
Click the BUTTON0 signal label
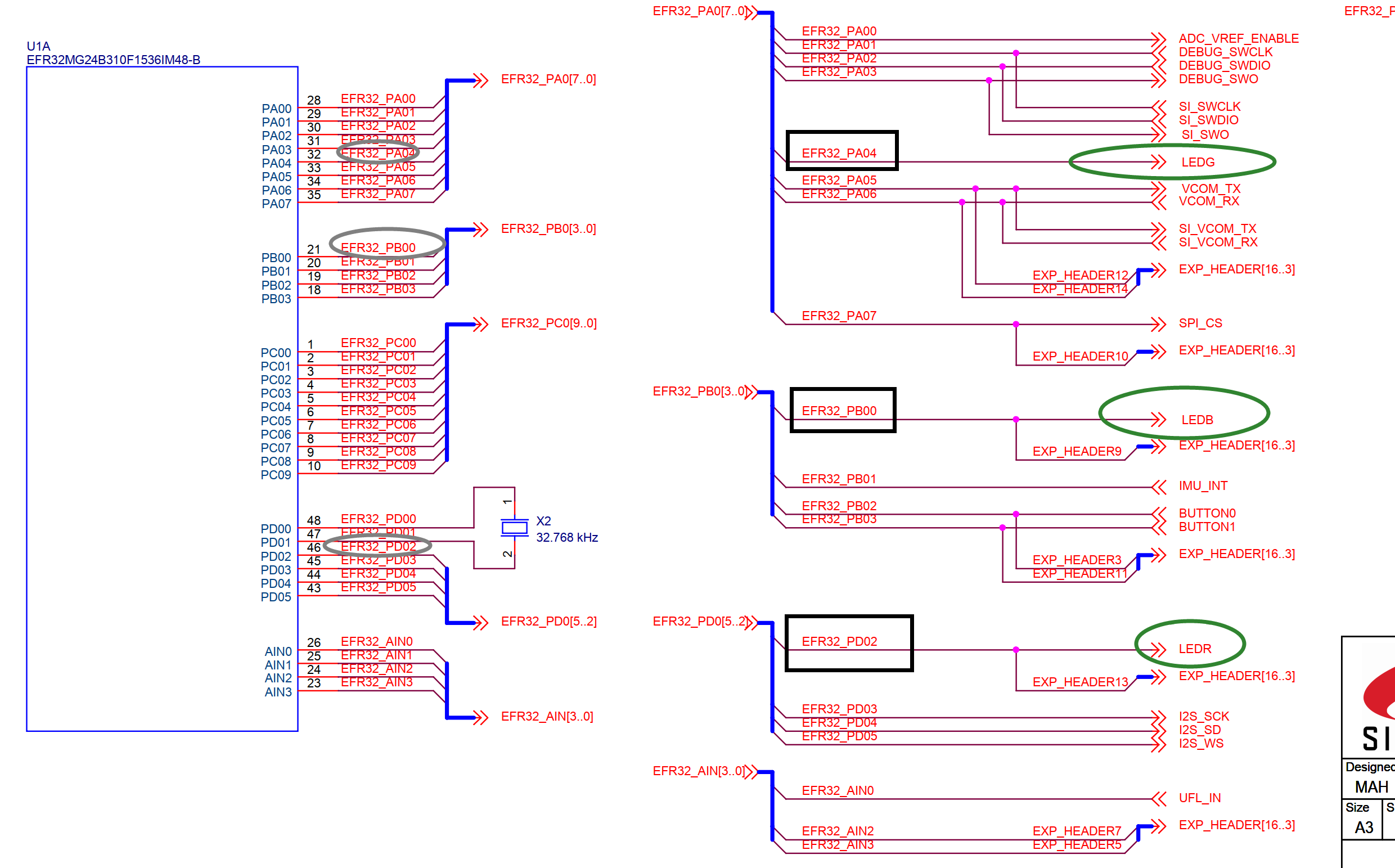(x=1207, y=513)
